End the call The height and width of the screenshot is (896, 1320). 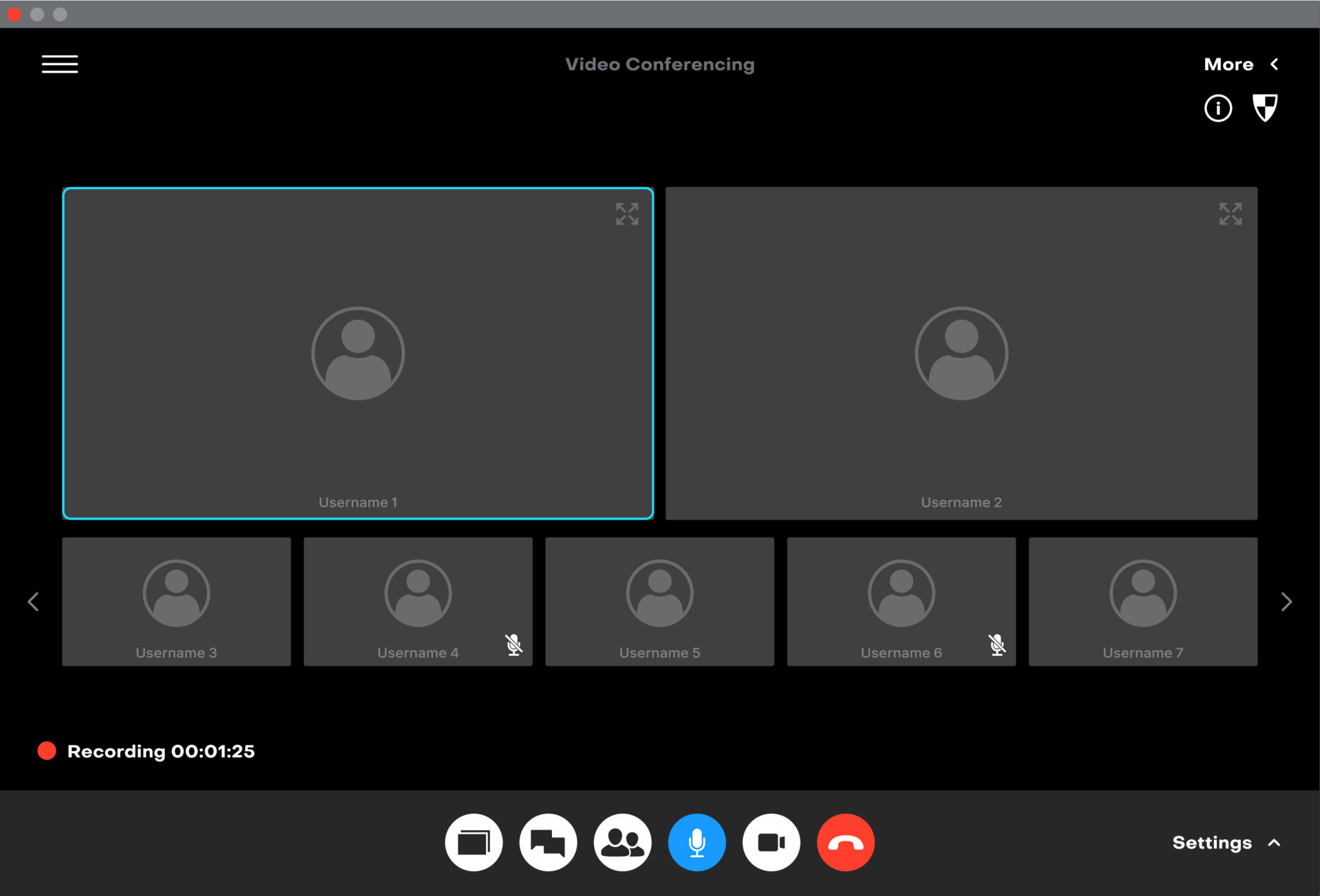click(846, 842)
